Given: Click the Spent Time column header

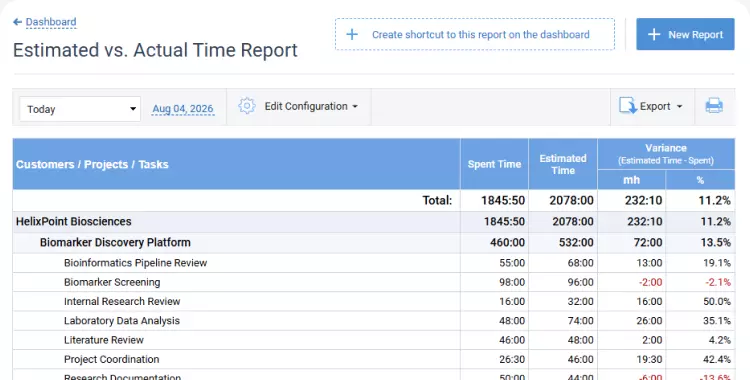Looking at the screenshot, I should pos(494,164).
